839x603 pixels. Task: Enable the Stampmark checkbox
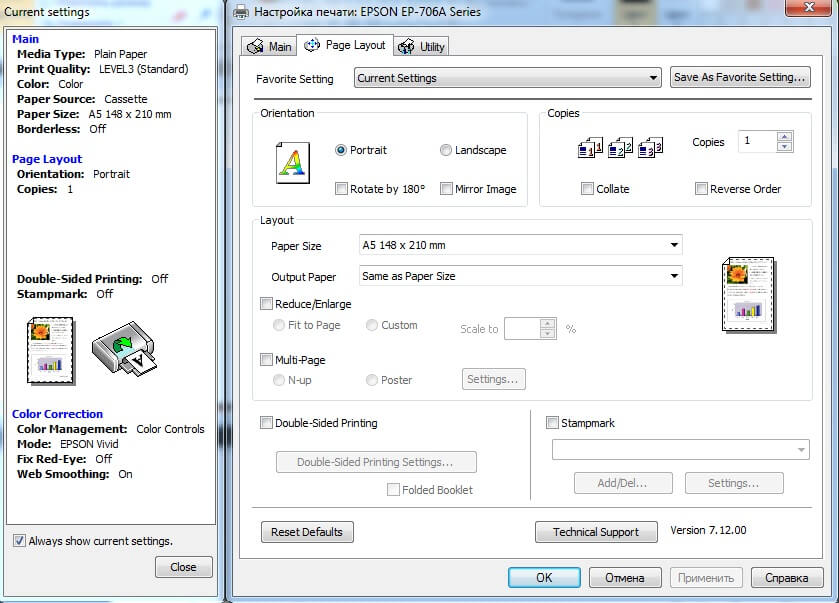(552, 423)
